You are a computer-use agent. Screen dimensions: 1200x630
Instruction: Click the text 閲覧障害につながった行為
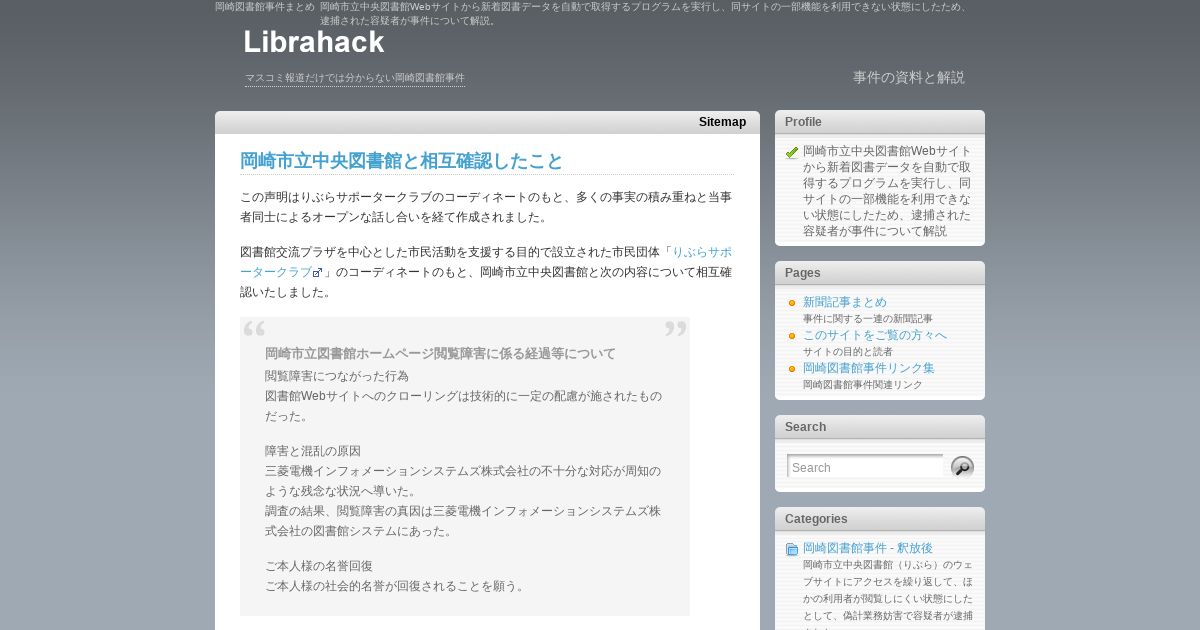[337, 376]
